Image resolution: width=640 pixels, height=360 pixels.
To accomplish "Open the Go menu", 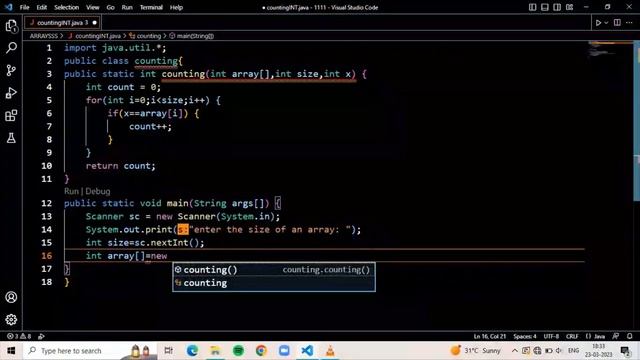I will [x=111, y=7].
